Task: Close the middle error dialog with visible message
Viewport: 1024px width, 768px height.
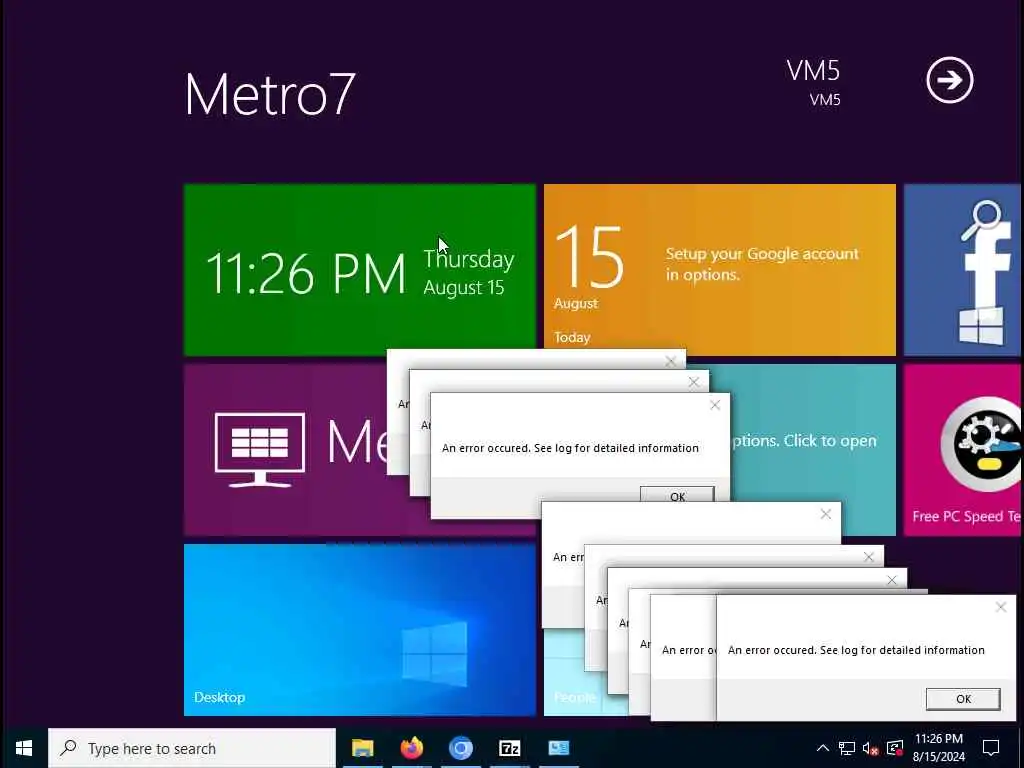Action: 715,405
